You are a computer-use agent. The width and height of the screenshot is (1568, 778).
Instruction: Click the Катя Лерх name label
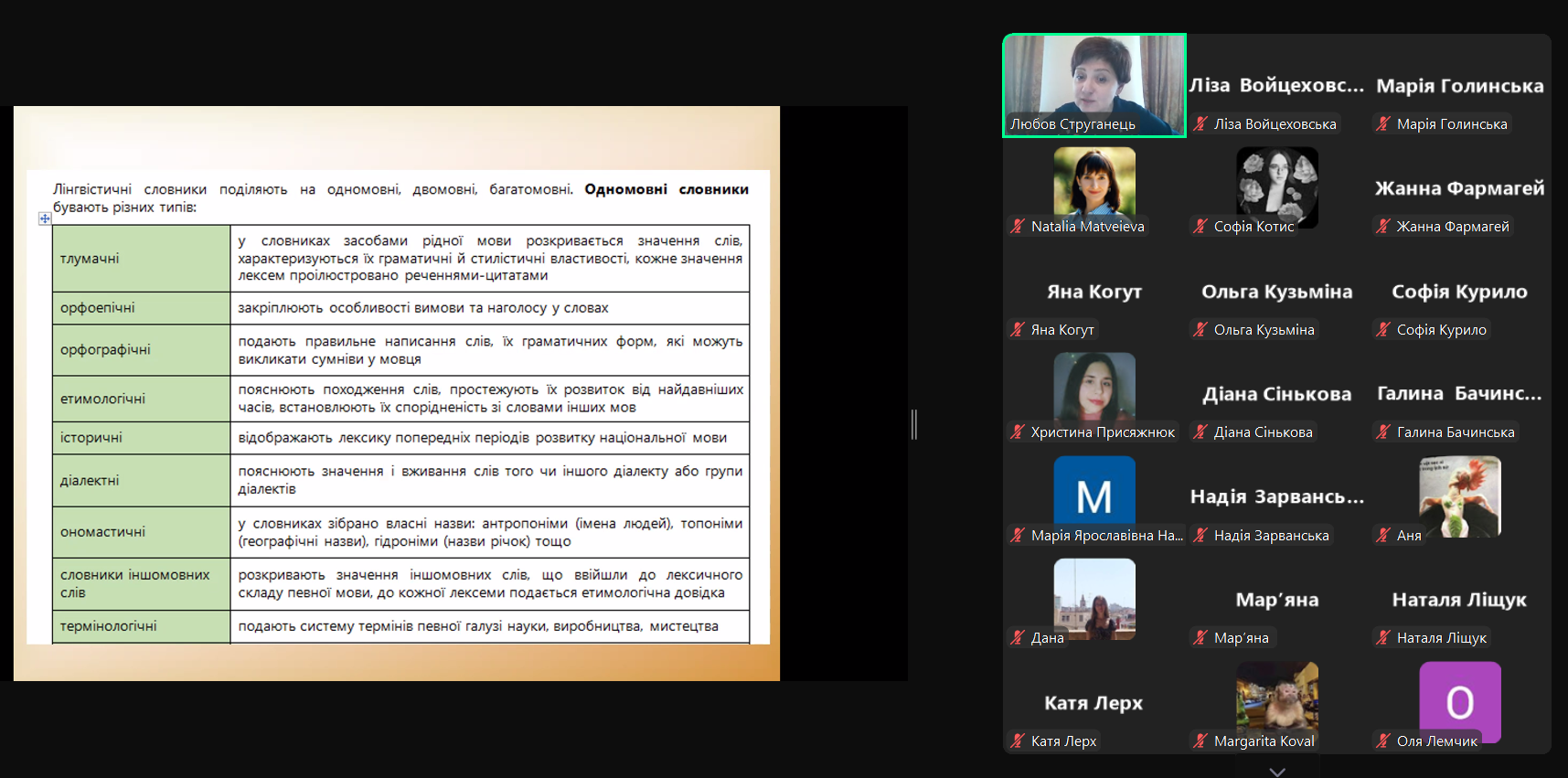(1063, 741)
